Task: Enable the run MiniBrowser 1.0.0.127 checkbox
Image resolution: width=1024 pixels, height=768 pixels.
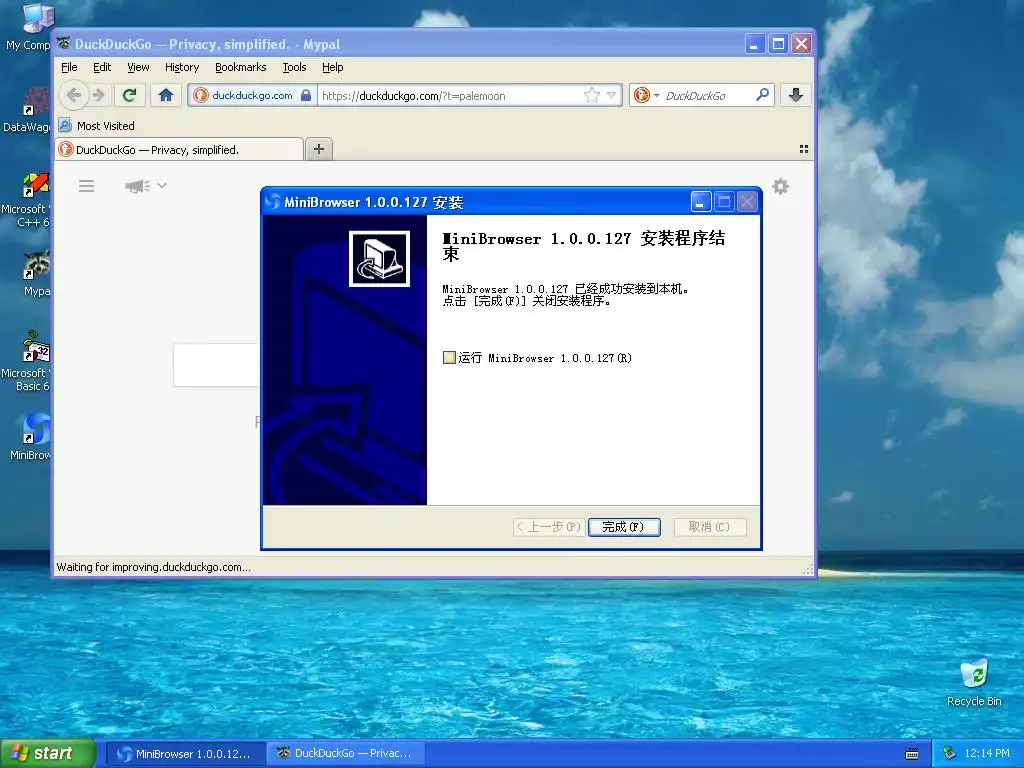Action: tap(449, 357)
